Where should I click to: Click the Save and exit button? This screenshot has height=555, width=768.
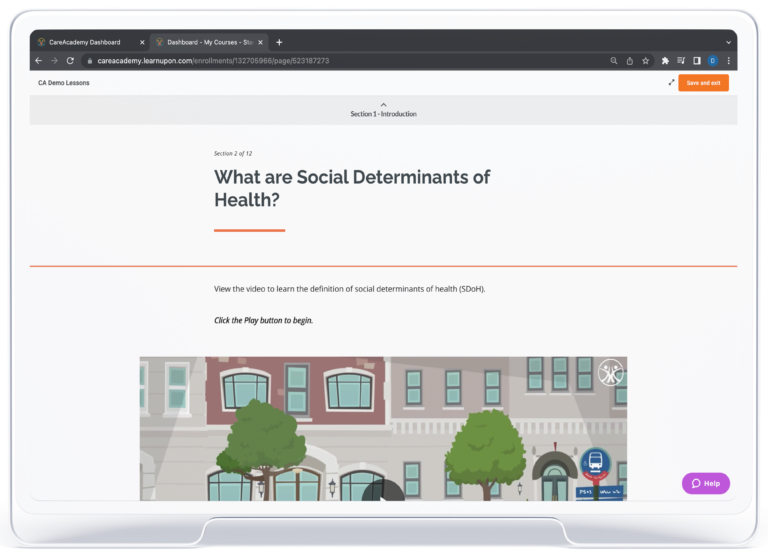click(x=703, y=83)
